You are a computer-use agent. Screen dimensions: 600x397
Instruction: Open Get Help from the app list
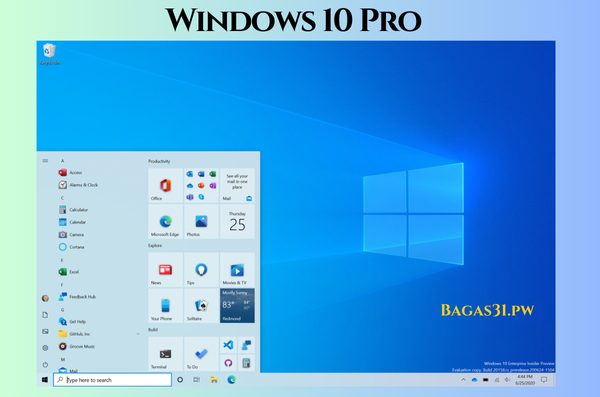pos(72,322)
